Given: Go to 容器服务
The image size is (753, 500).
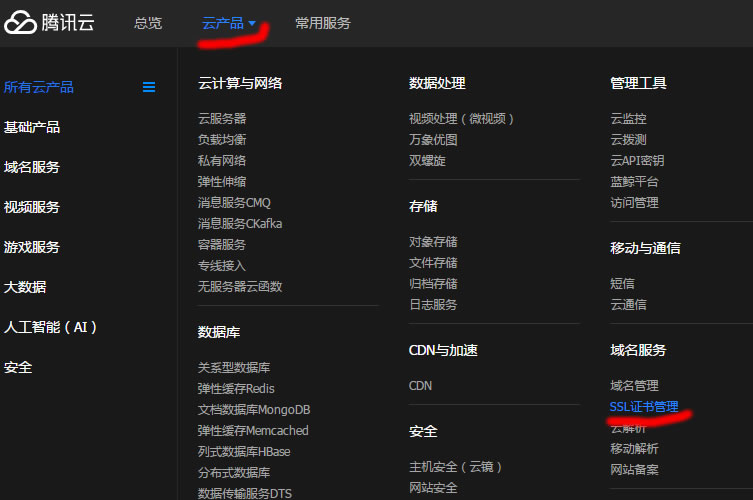Looking at the screenshot, I should [222, 244].
